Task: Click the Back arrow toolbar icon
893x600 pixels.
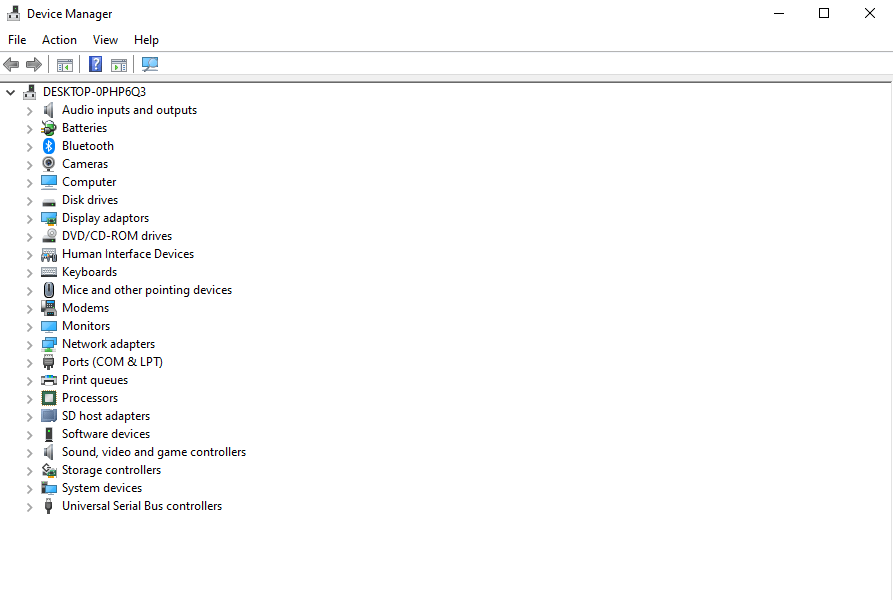Action: (x=11, y=64)
